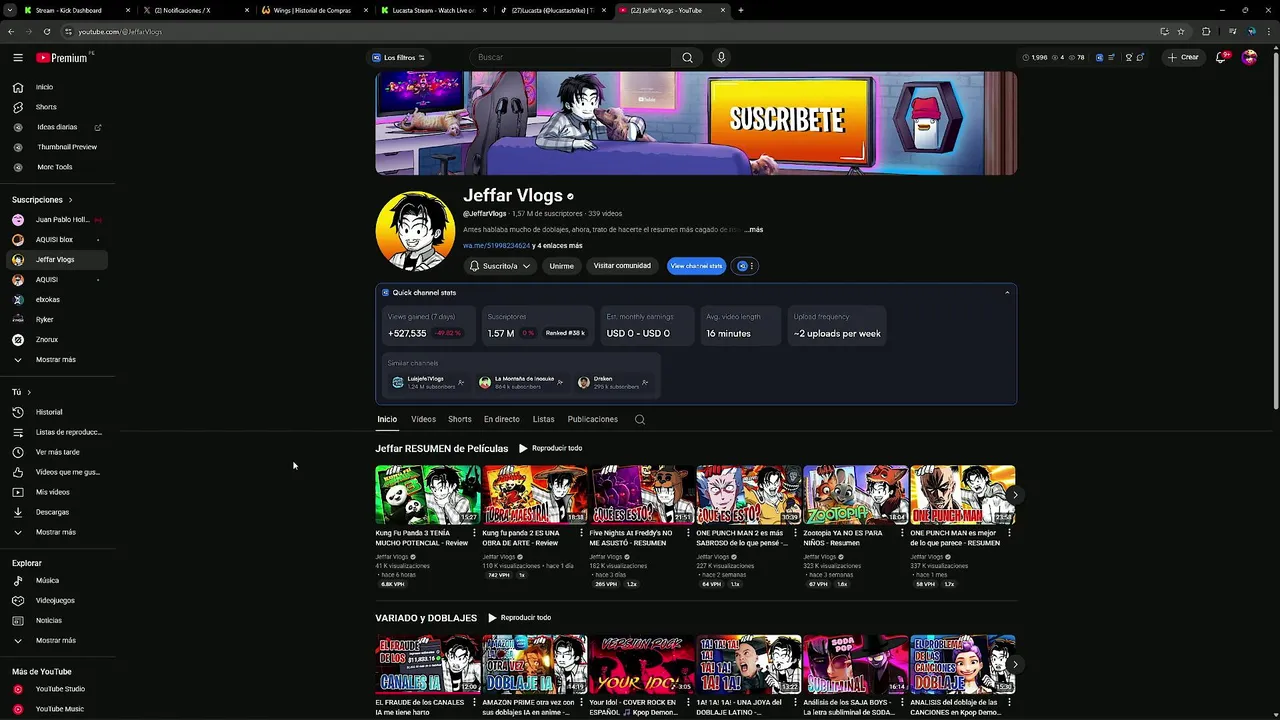Click Visitar comunidad
The width and height of the screenshot is (1280, 720).
point(622,266)
